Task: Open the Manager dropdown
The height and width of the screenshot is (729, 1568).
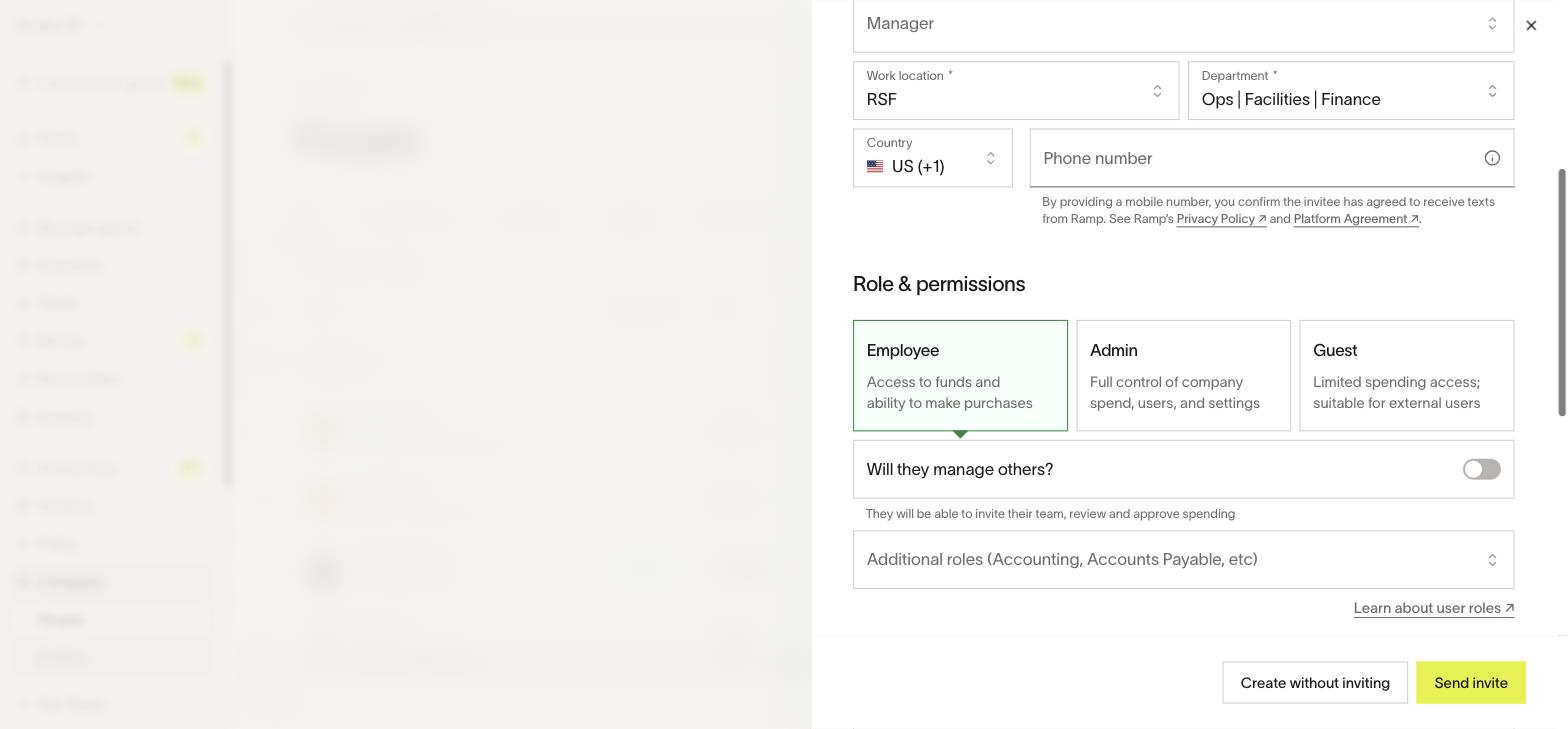Action: [1183, 24]
